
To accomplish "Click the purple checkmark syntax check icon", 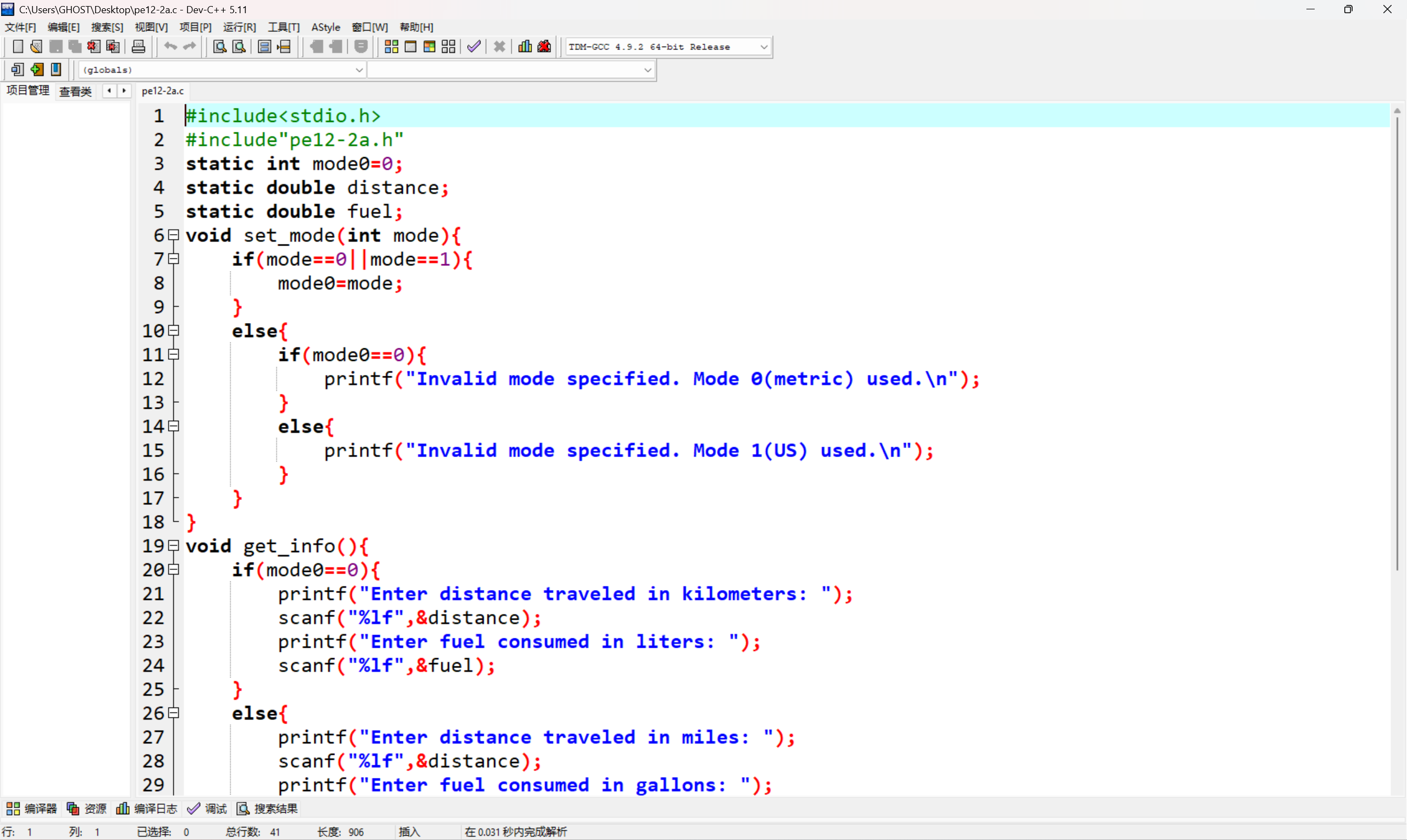I will click(x=474, y=47).
